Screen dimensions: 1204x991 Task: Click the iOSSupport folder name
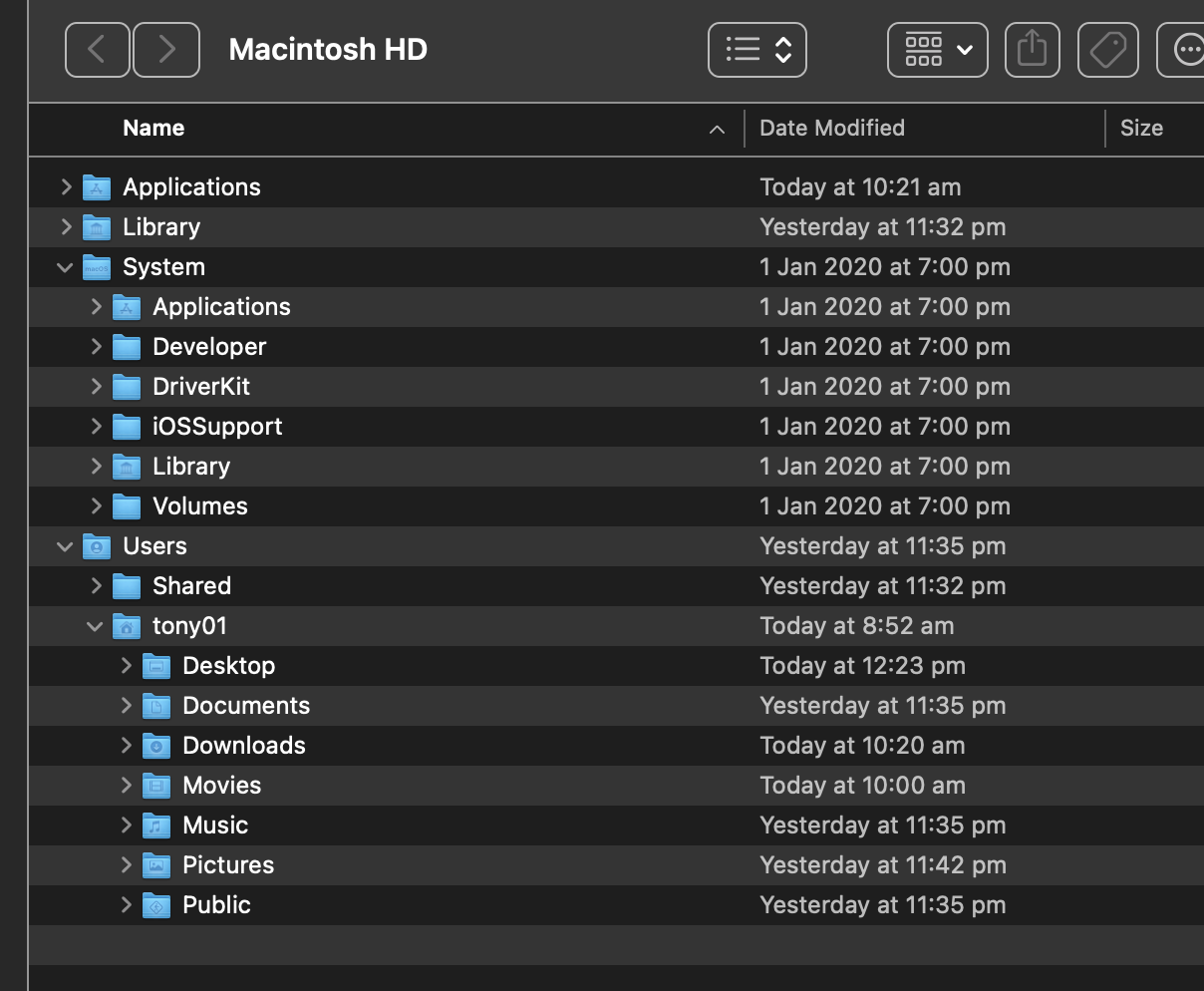click(x=217, y=427)
